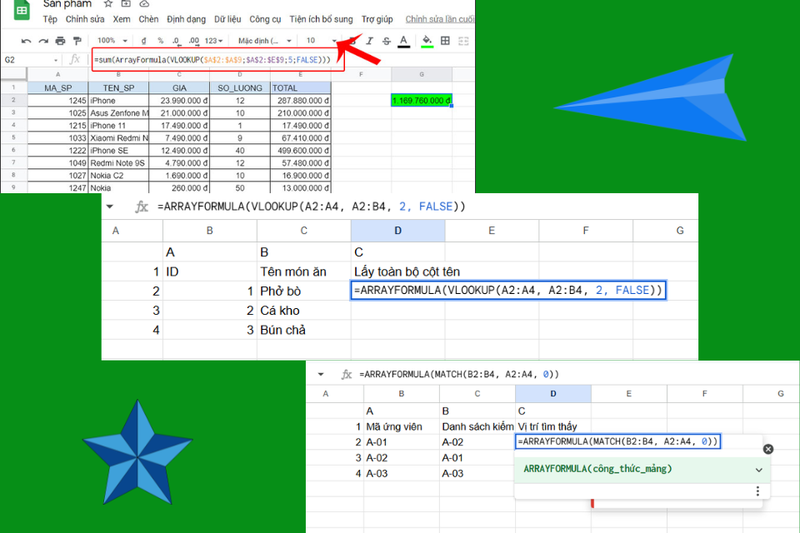Open the Mặc định font dropdown

(x=264, y=41)
